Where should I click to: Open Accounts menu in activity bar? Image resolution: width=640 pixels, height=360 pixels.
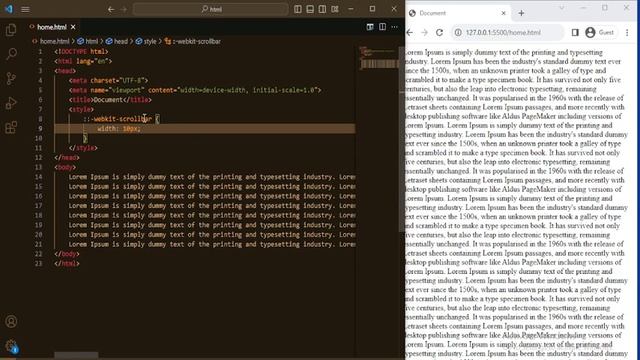[x=11, y=321]
